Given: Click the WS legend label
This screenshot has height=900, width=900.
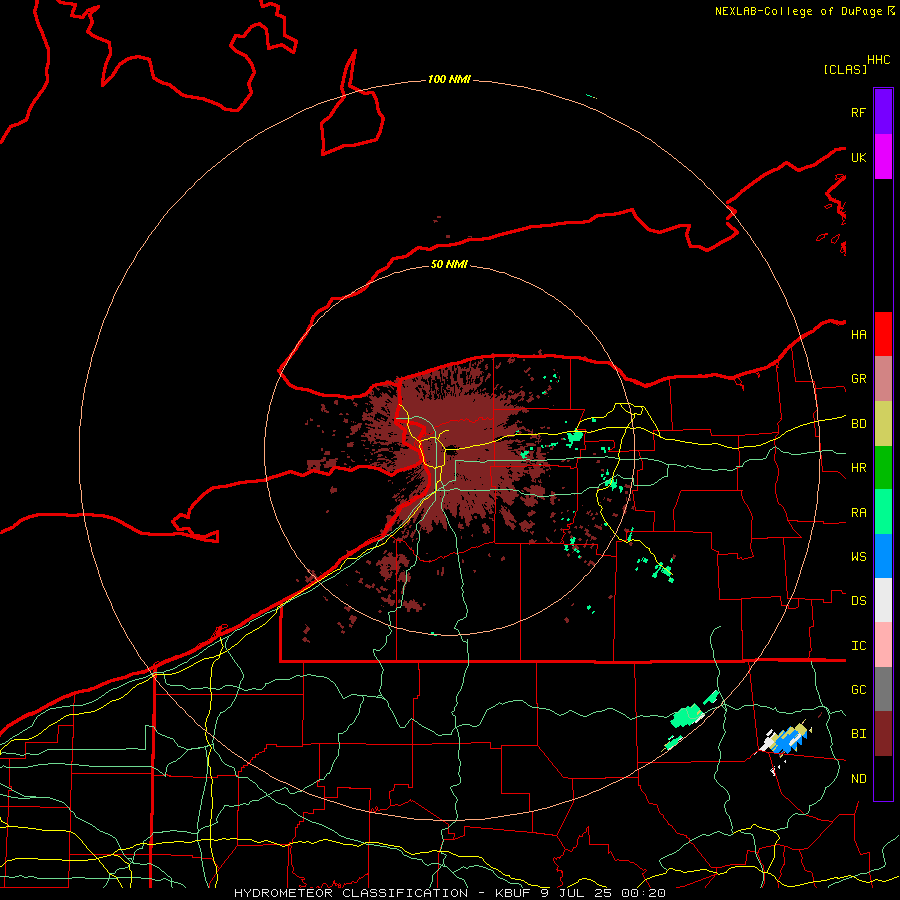Looking at the screenshot, I should [858, 557].
